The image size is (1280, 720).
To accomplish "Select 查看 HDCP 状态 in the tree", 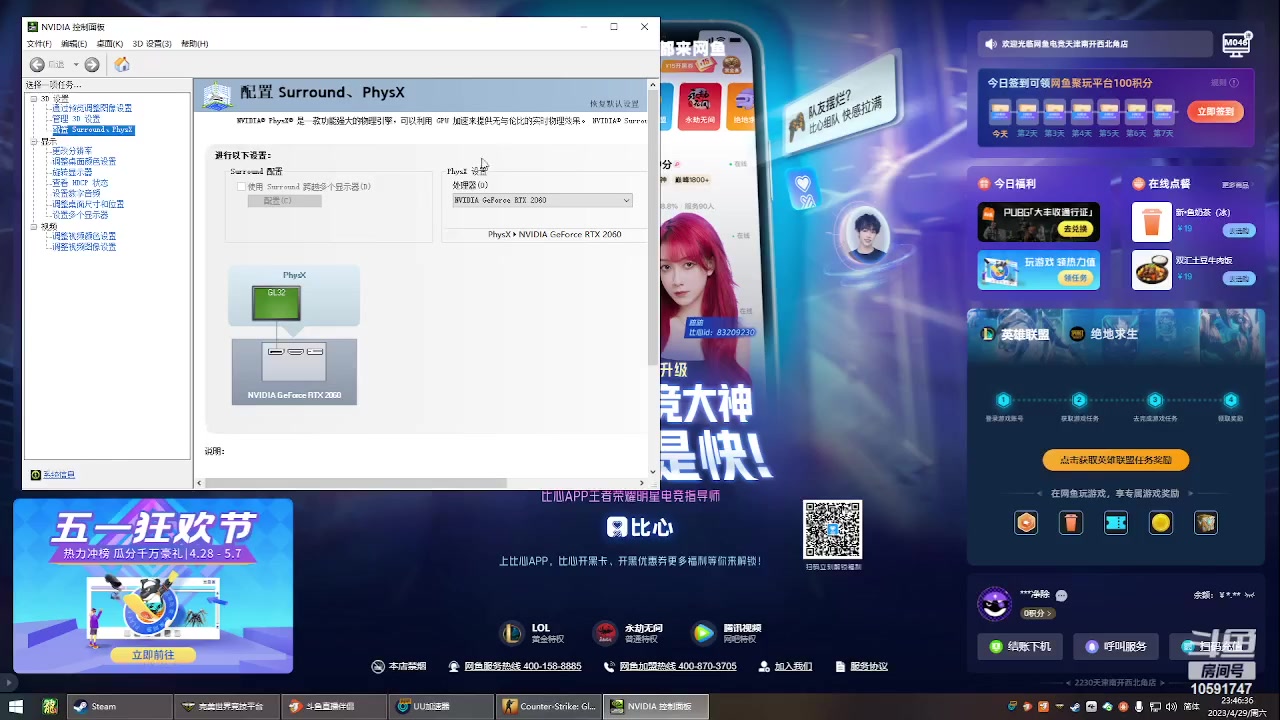I will pyautogui.click(x=80, y=183).
